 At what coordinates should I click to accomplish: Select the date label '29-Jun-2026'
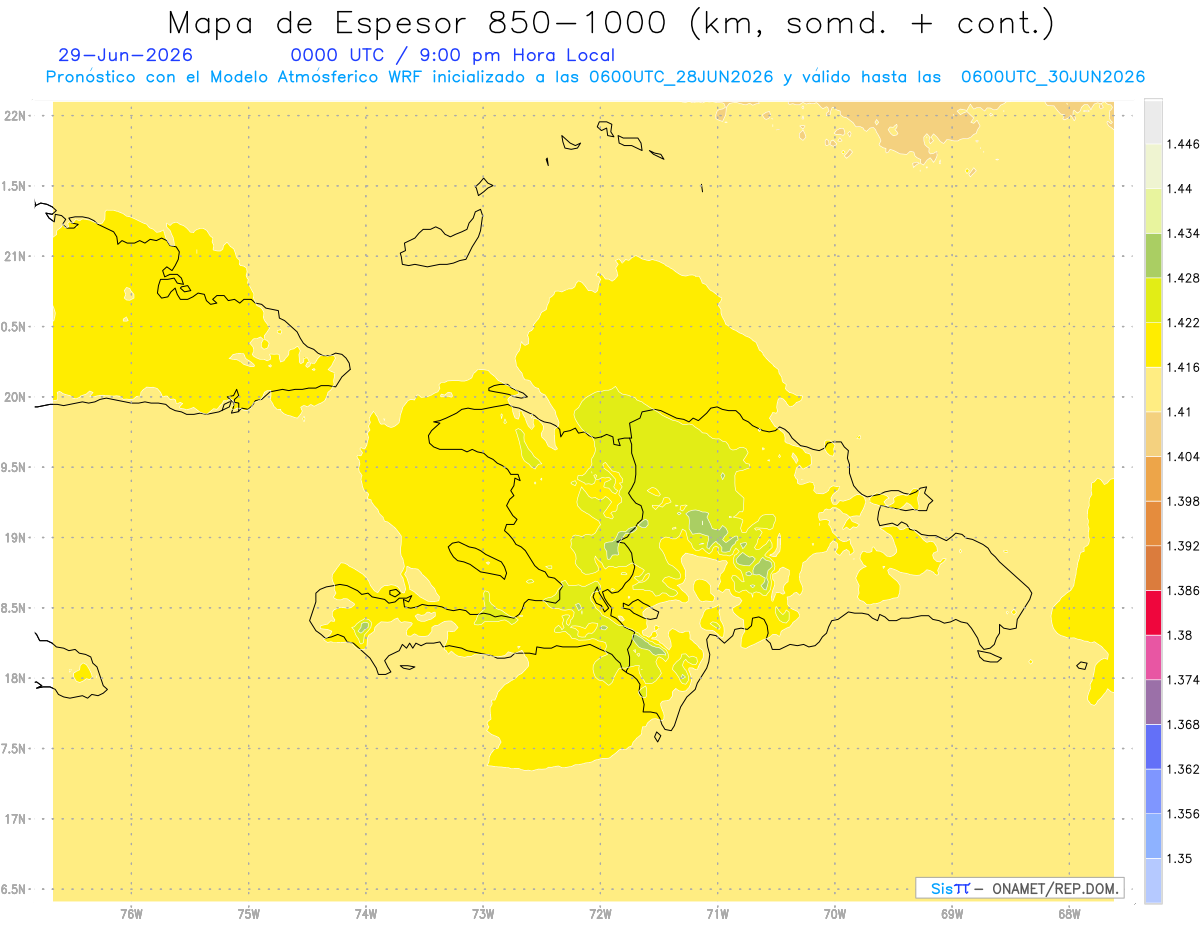[126, 55]
